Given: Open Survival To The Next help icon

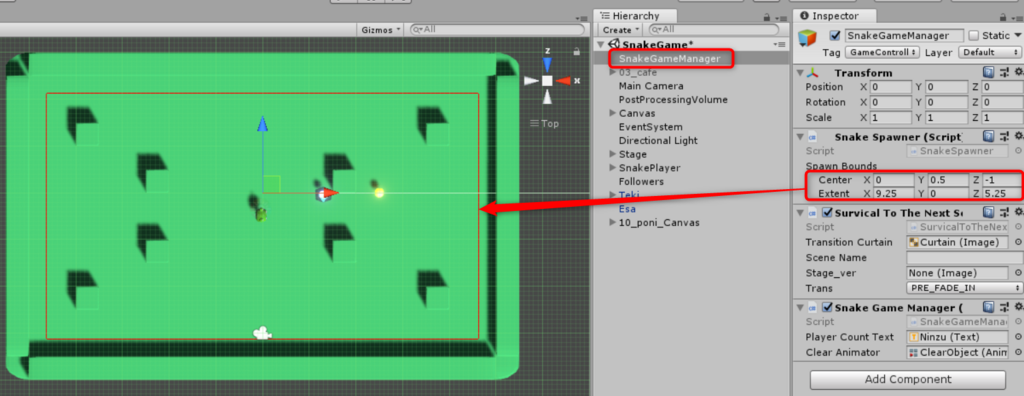Looking at the screenshot, I should pyautogui.click(x=989, y=212).
